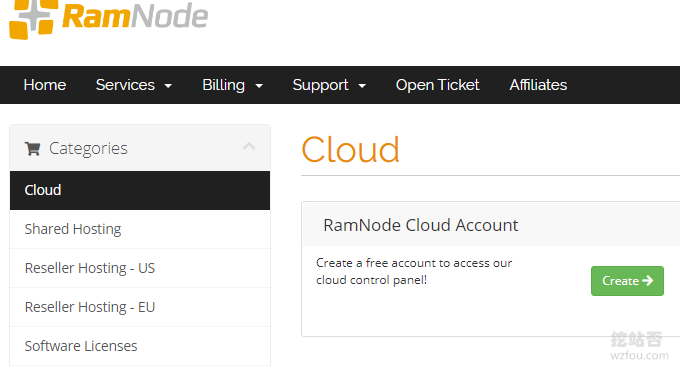Click the green Create button
The image size is (680, 366).
[627, 281]
